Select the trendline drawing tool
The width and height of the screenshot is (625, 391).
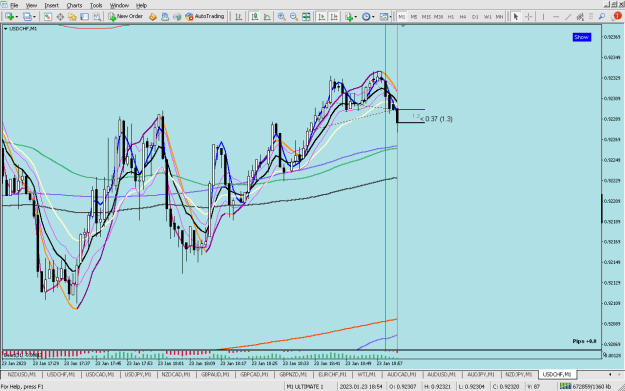pos(568,17)
